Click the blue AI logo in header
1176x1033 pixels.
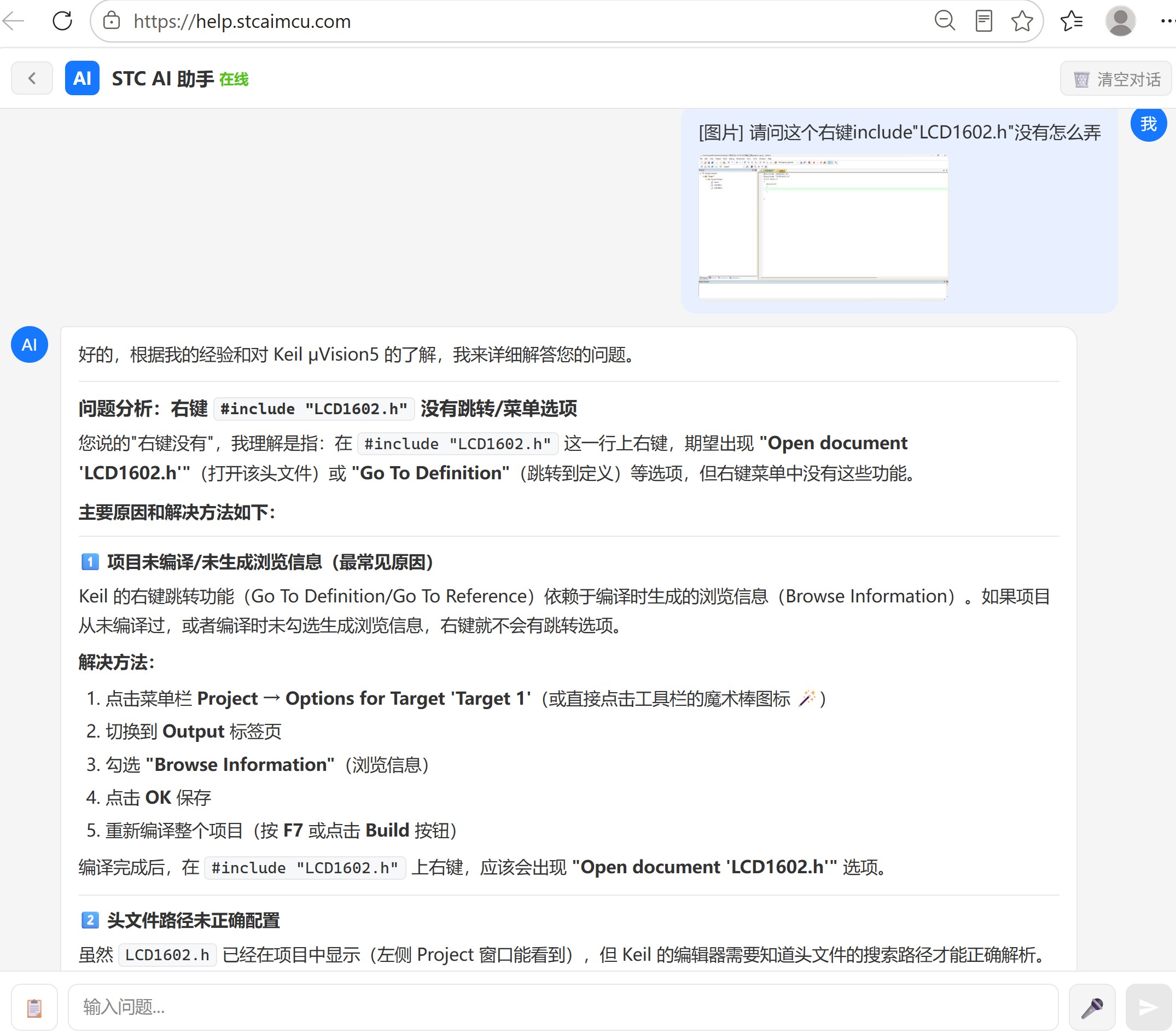pyautogui.click(x=82, y=78)
